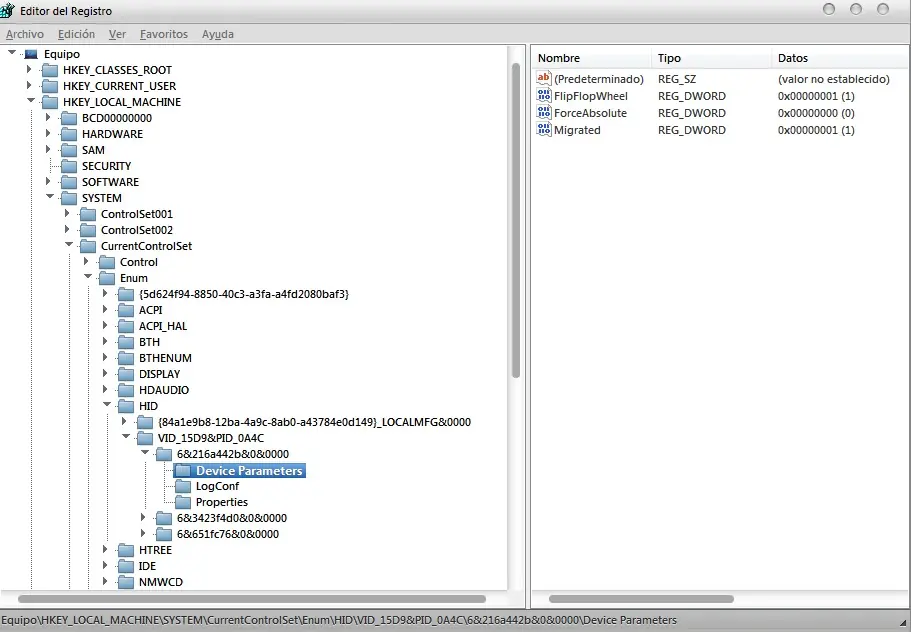Select the ForceAbsolute value name

(x=590, y=113)
